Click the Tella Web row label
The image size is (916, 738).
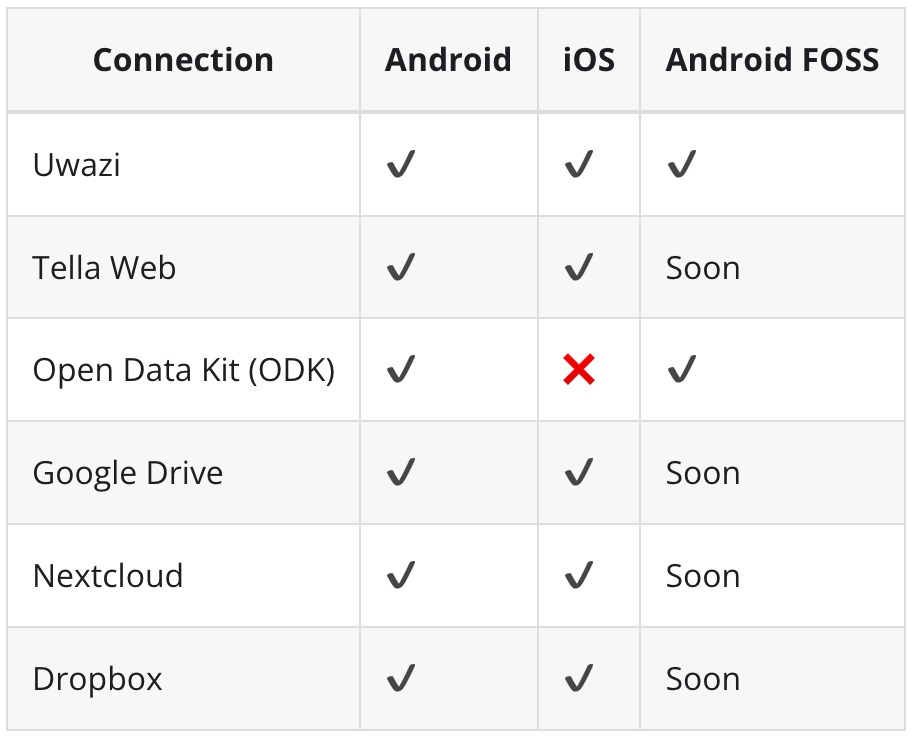tap(104, 268)
